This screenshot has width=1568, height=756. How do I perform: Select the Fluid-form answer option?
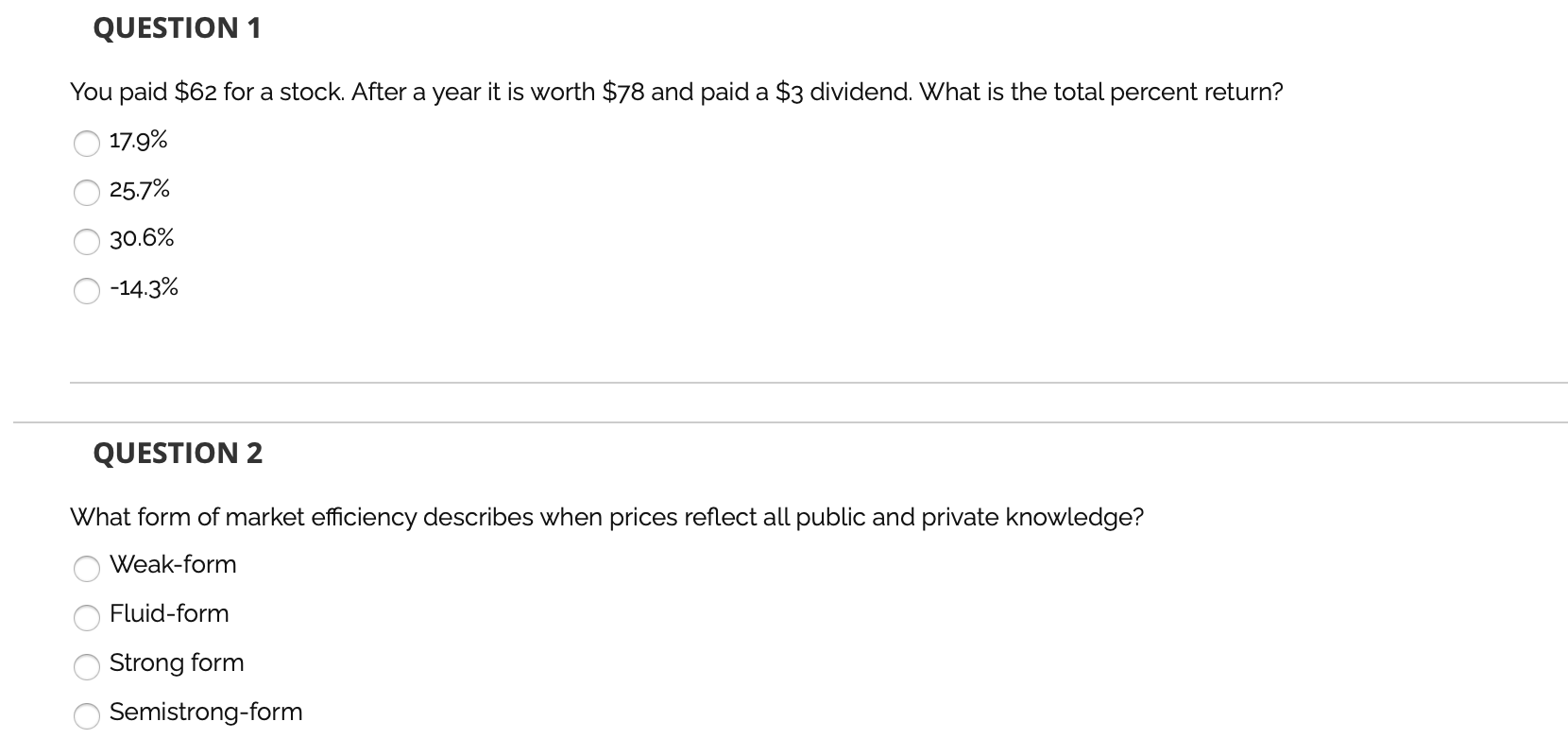(x=87, y=618)
